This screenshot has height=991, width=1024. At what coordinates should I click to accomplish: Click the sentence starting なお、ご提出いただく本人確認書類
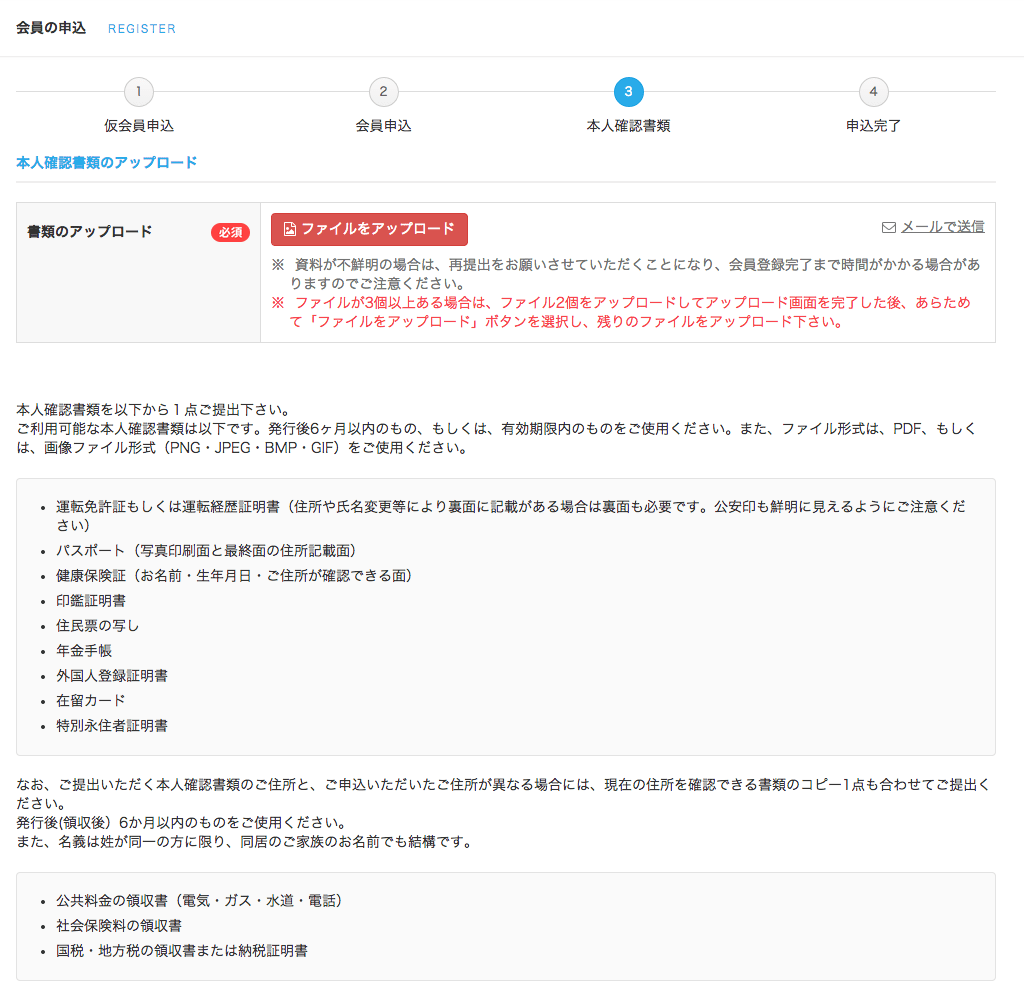(503, 794)
